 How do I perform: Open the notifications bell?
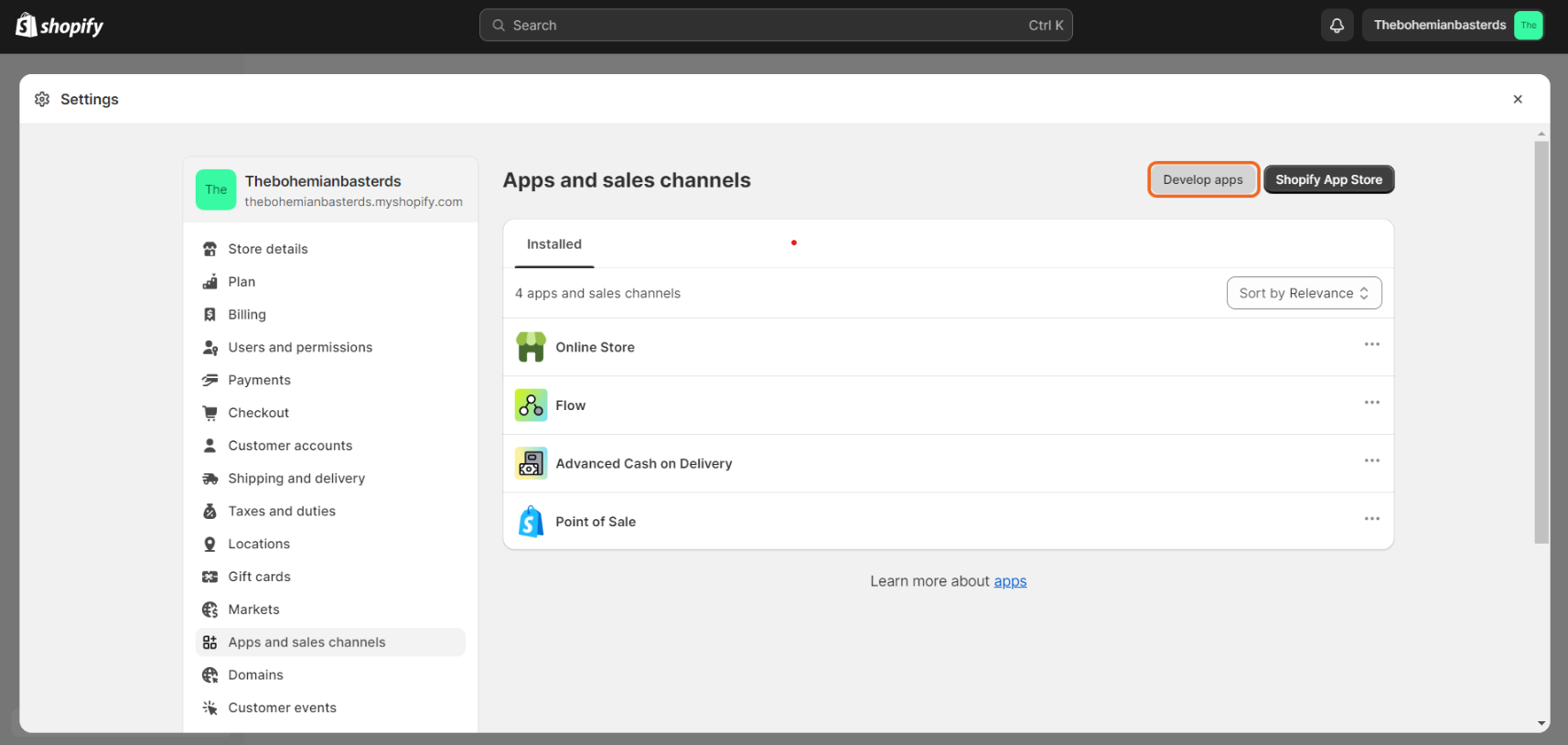[x=1337, y=26]
